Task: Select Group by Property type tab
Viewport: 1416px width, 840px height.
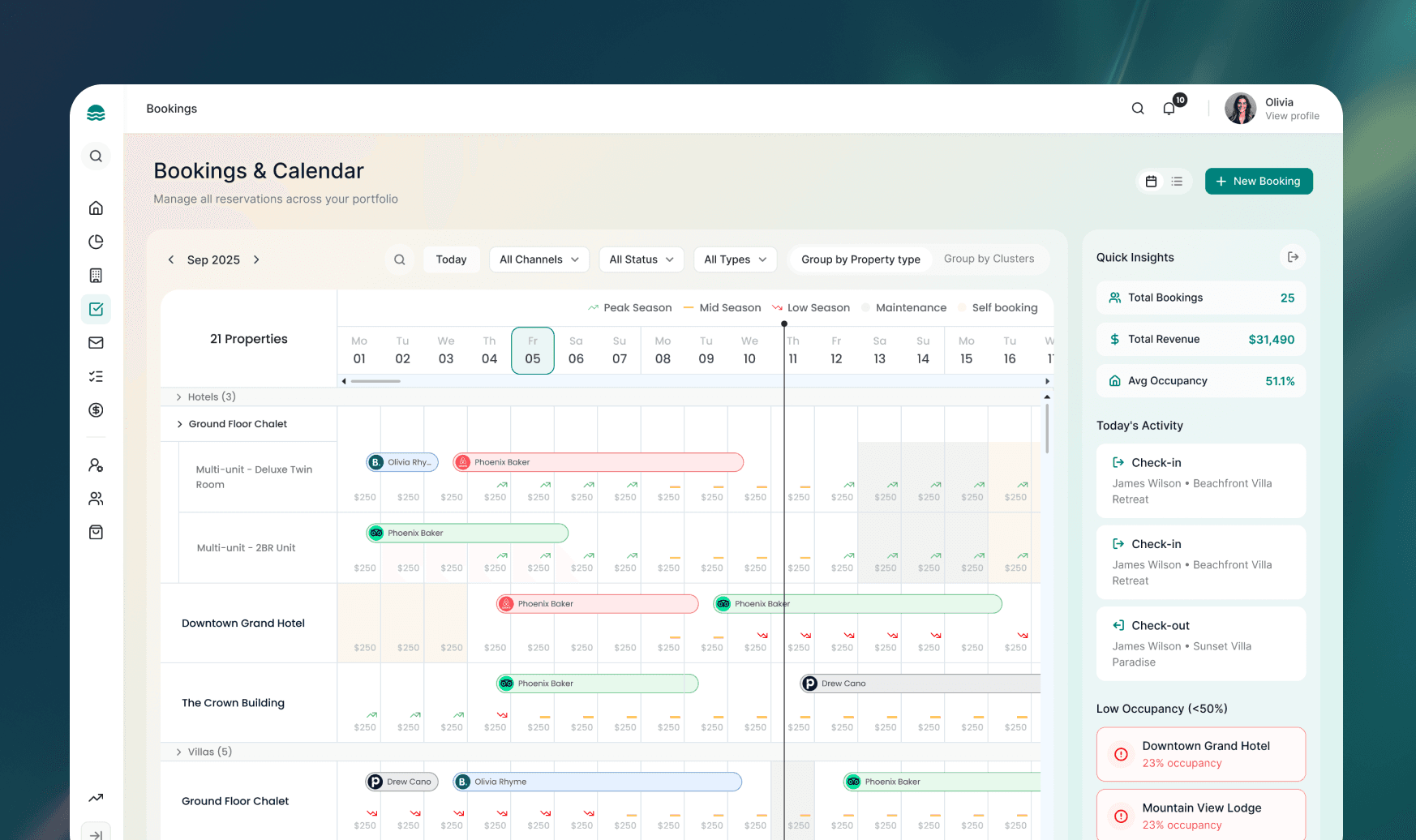Action: click(x=860, y=259)
